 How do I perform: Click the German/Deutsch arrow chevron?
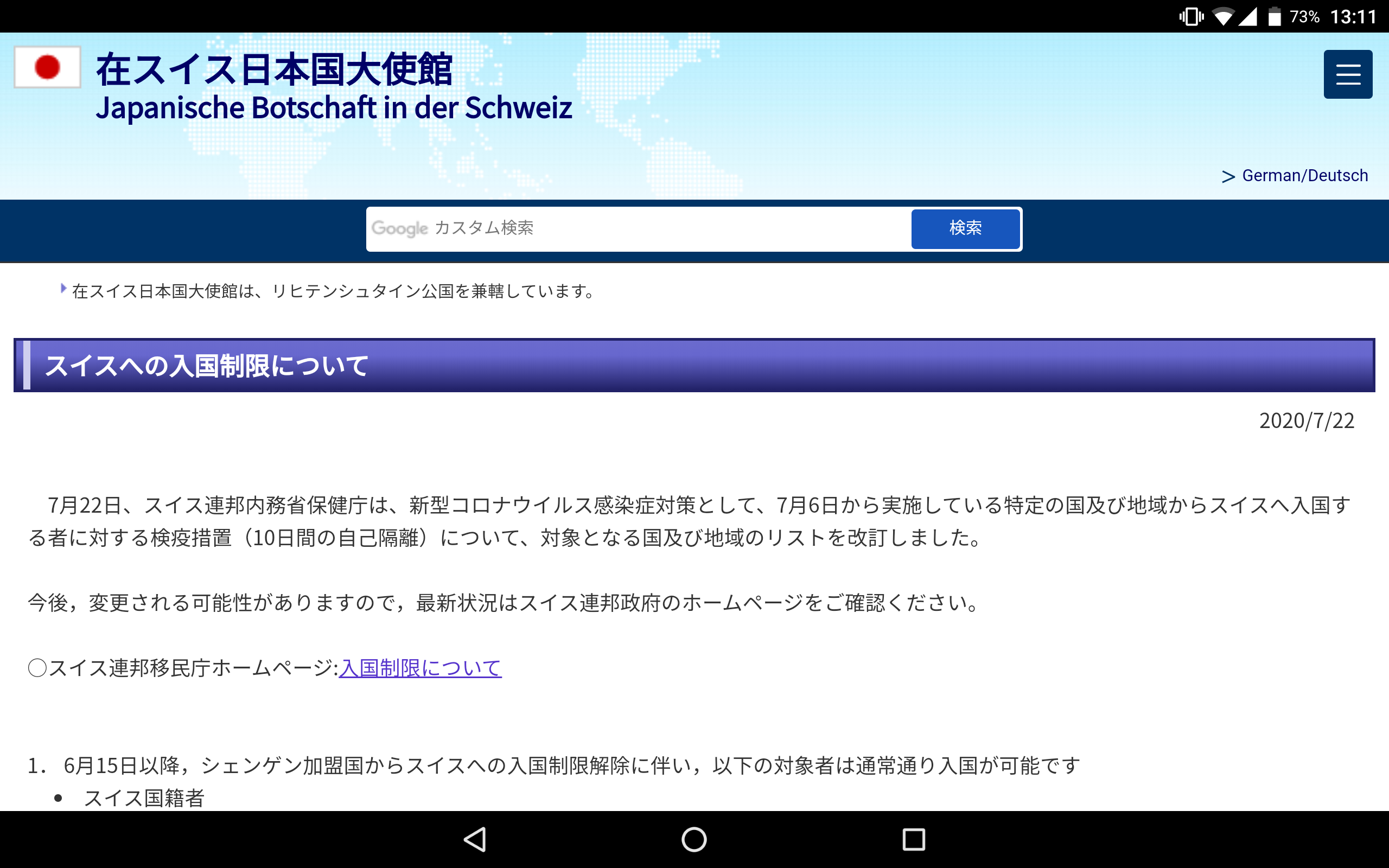(x=1228, y=176)
